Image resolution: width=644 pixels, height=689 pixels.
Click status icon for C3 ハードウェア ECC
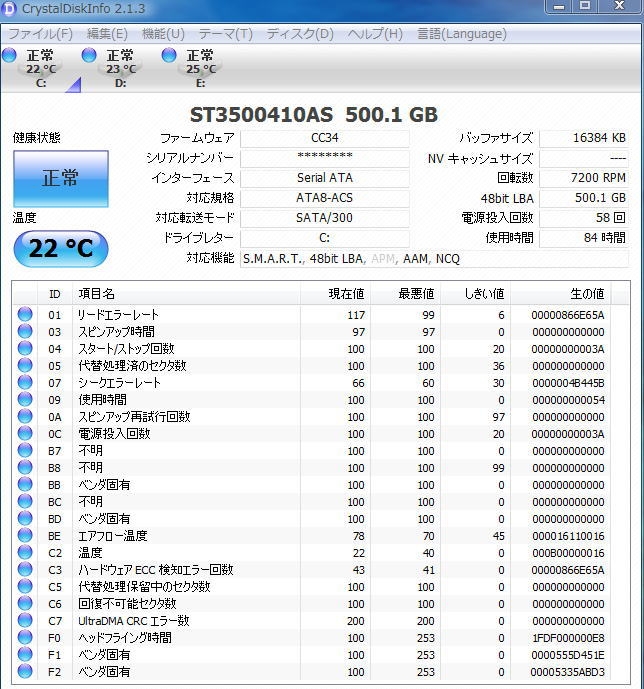point(25,569)
